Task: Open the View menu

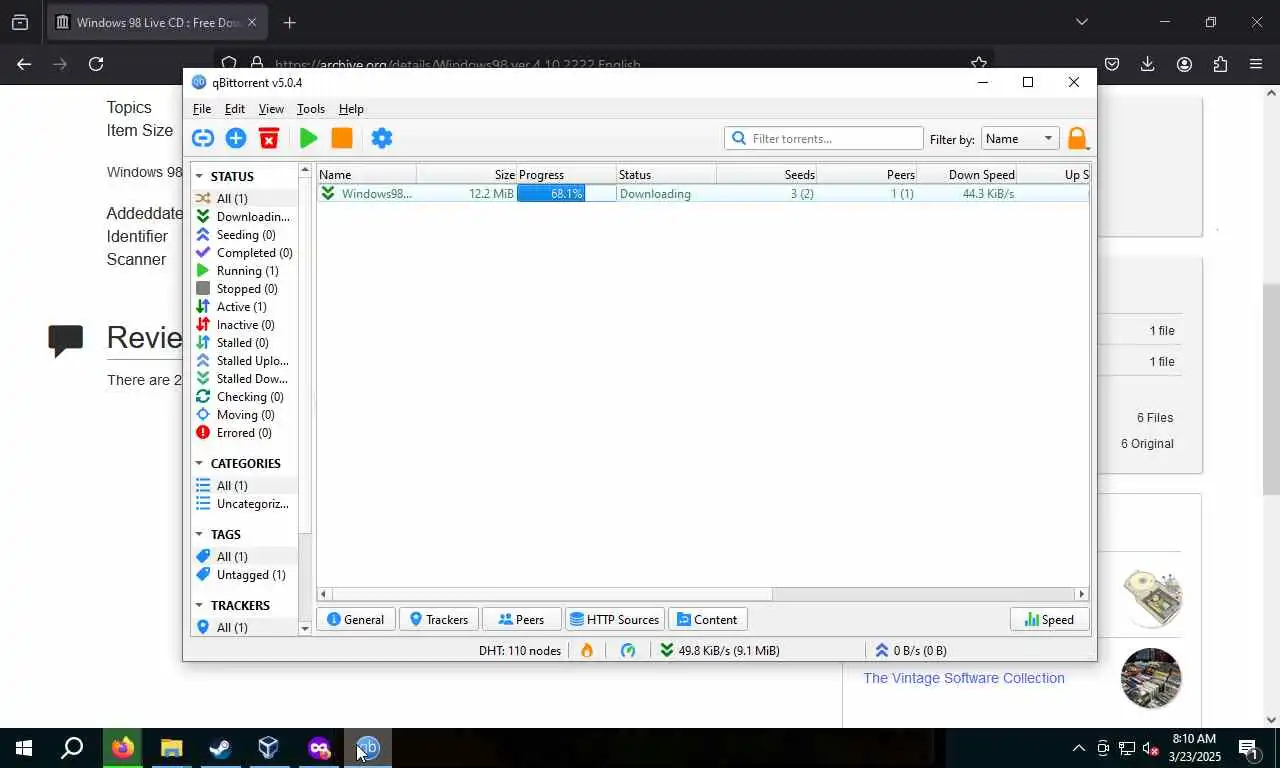Action: [x=271, y=108]
